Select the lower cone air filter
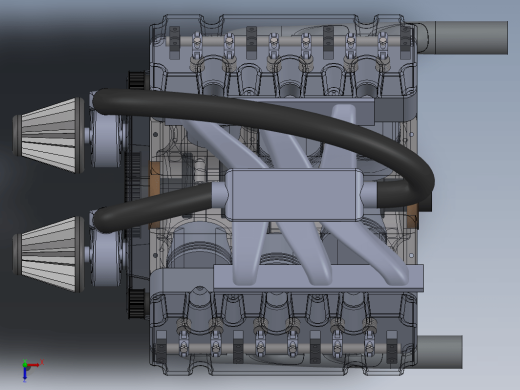This screenshot has height=390, width=520. pyautogui.click(x=49, y=254)
